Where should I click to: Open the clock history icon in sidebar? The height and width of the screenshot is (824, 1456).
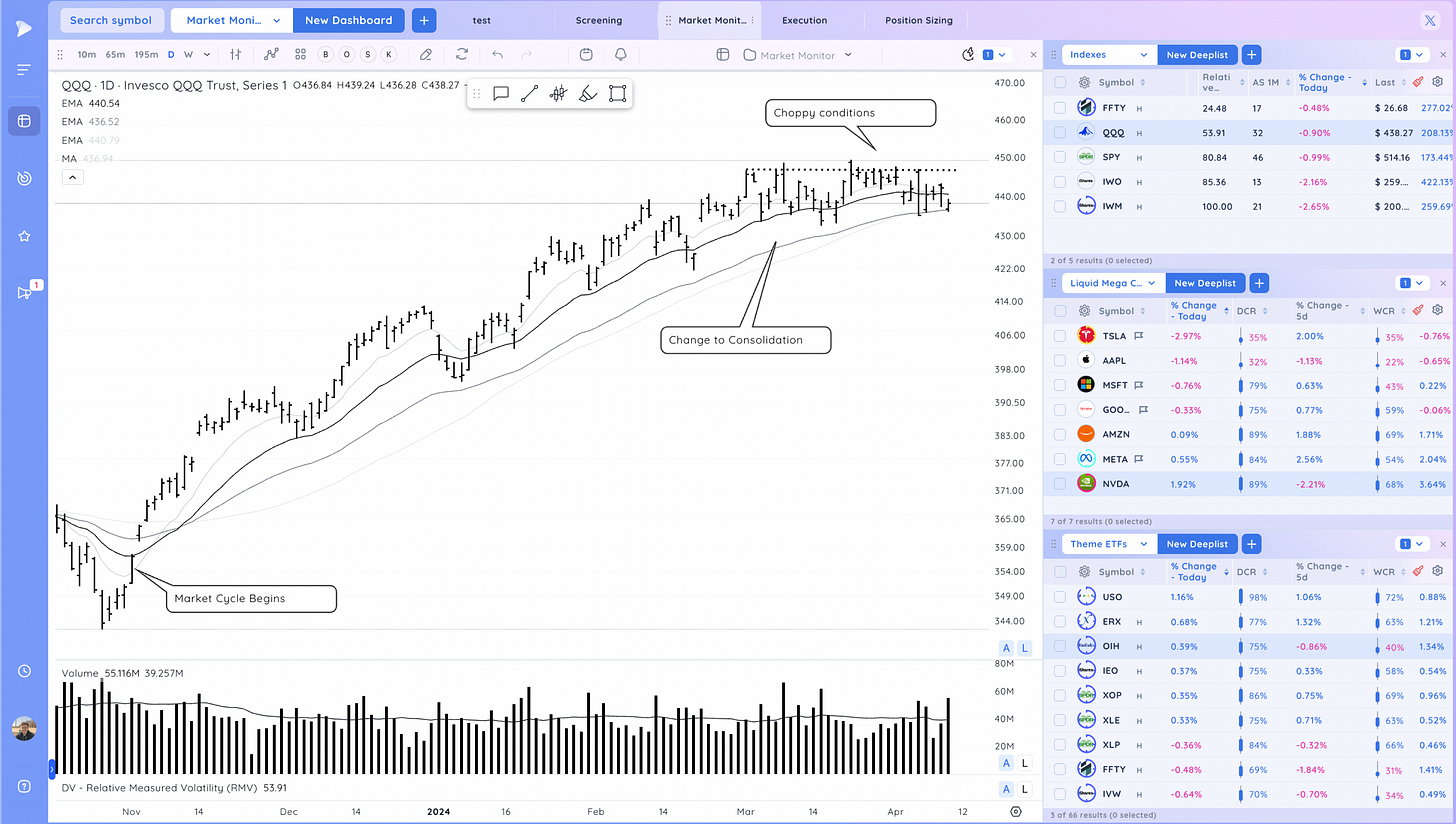[x=24, y=671]
